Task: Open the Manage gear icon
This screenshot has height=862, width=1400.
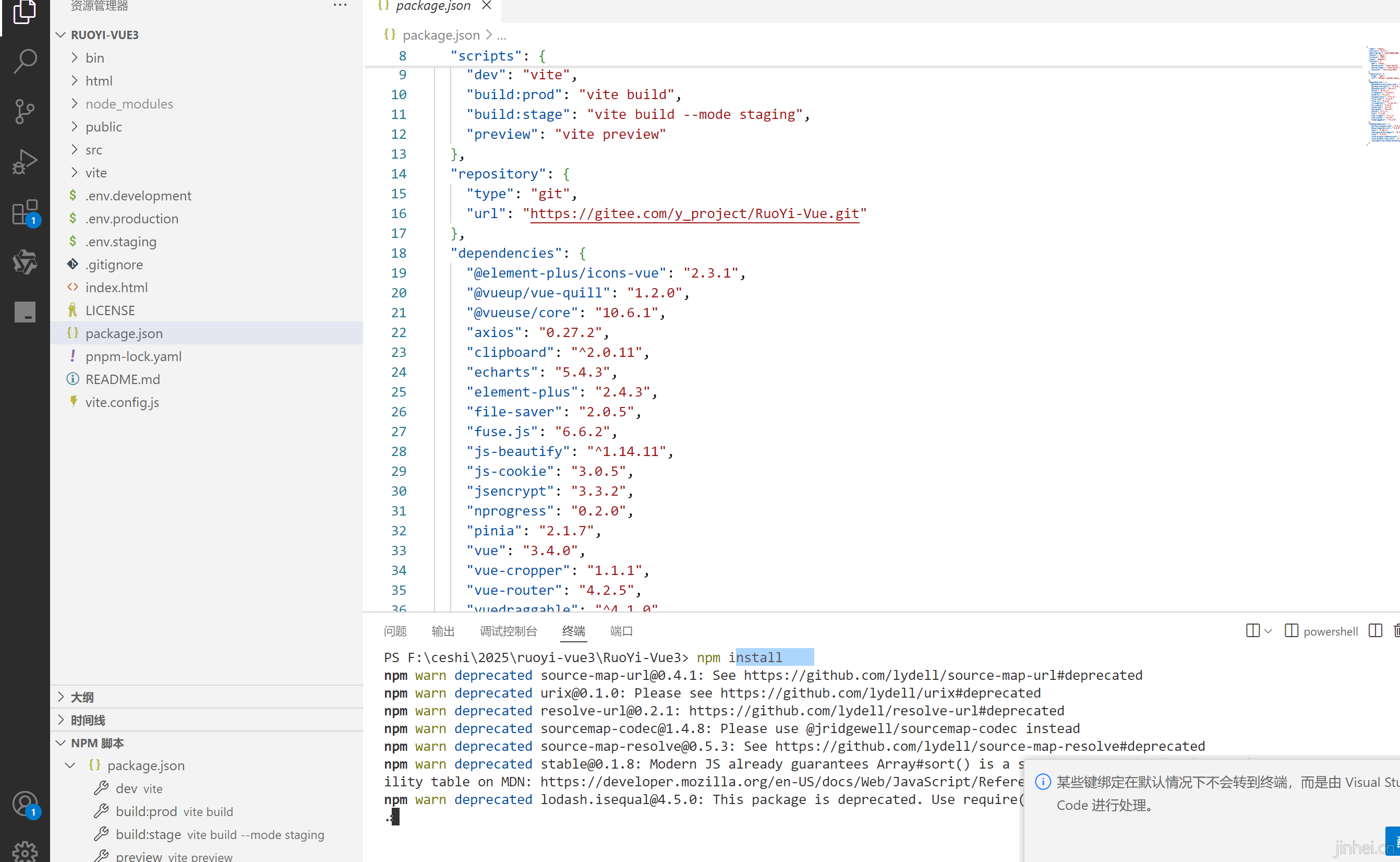Action: point(25,852)
